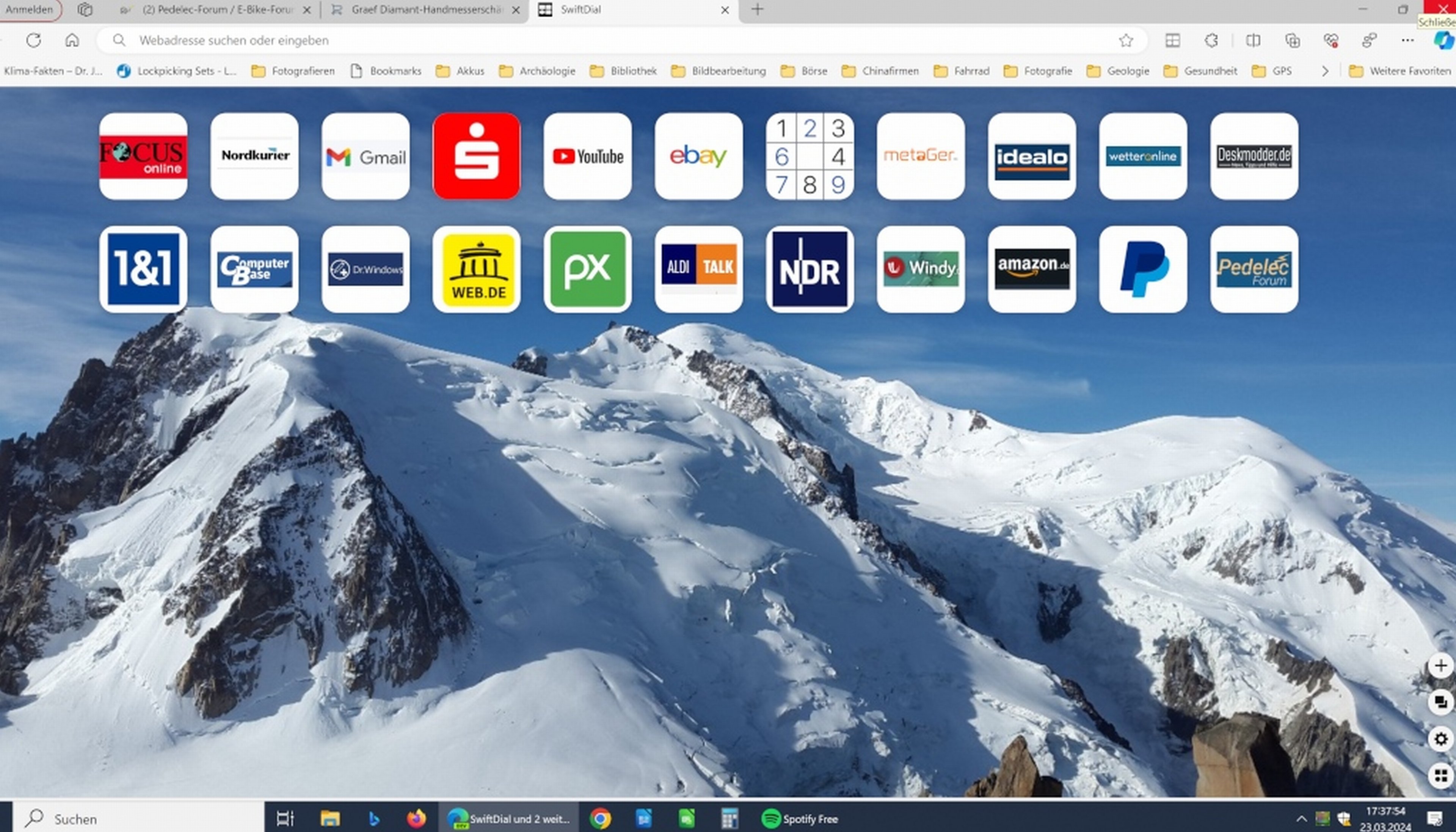Launch the PayPal dial tile
The height and width of the screenshot is (832, 1456).
pyautogui.click(x=1142, y=269)
